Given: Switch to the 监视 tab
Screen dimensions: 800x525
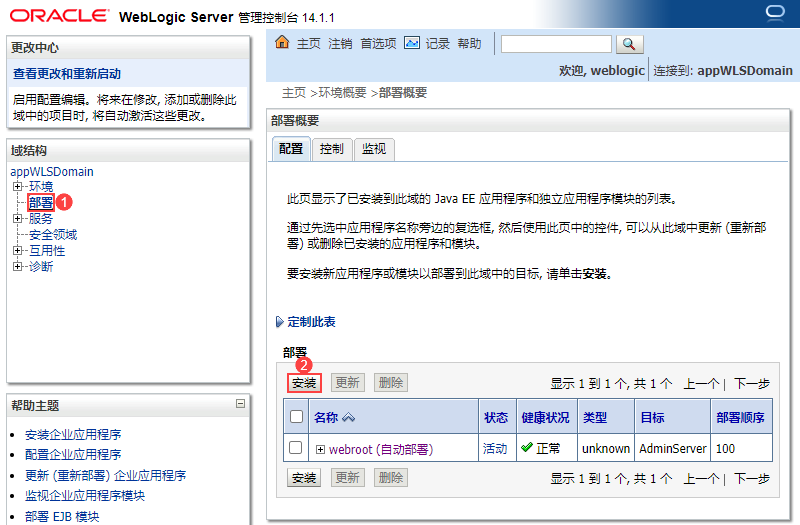Looking at the screenshot, I should click(374, 149).
